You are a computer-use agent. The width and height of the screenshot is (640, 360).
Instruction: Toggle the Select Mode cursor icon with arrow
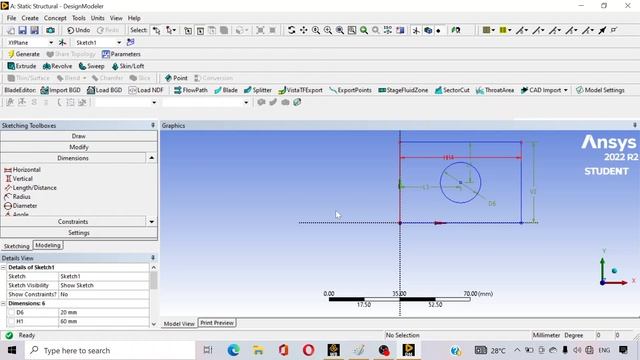[x=170, y=30]
